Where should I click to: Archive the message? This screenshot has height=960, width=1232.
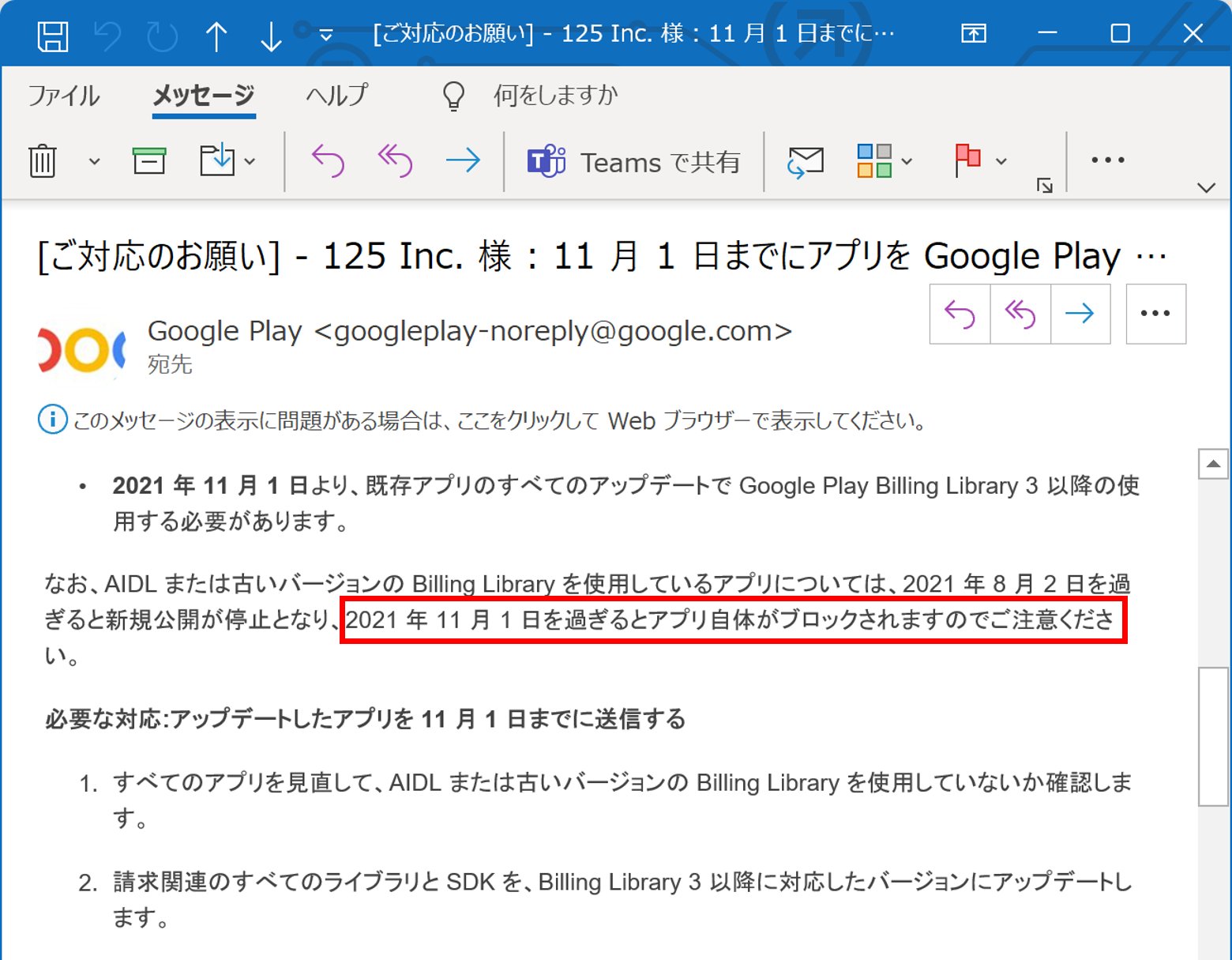pos(148,160)
